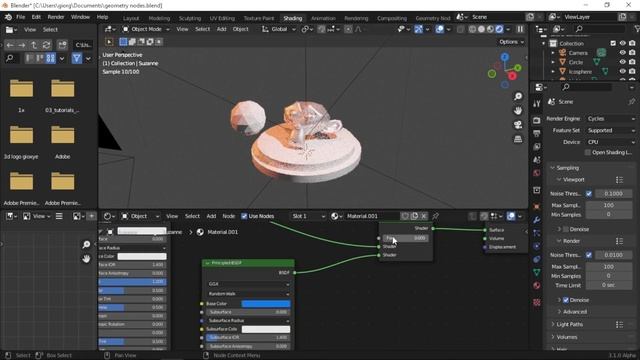Click node editor zoom magnifier icon
640x360 pixels.
click(86, 244)
